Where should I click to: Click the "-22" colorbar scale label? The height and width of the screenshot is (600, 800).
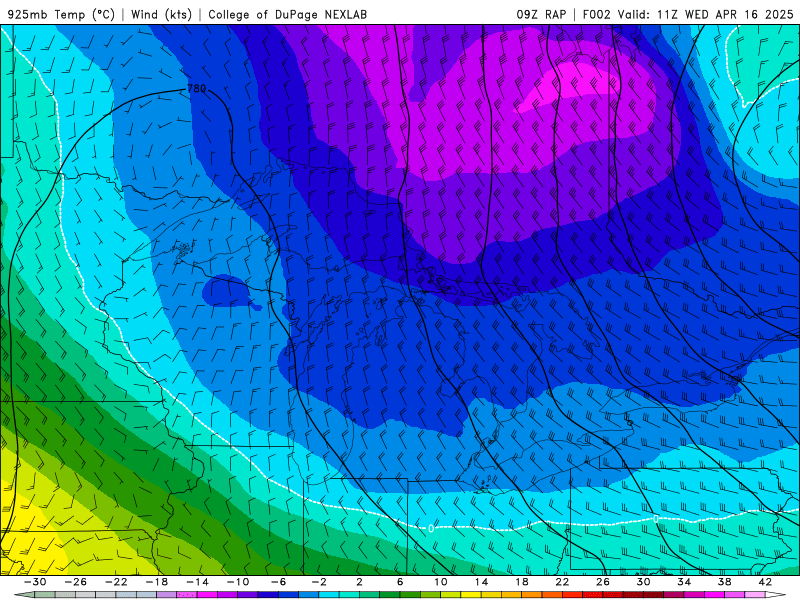tap(116, 582)
